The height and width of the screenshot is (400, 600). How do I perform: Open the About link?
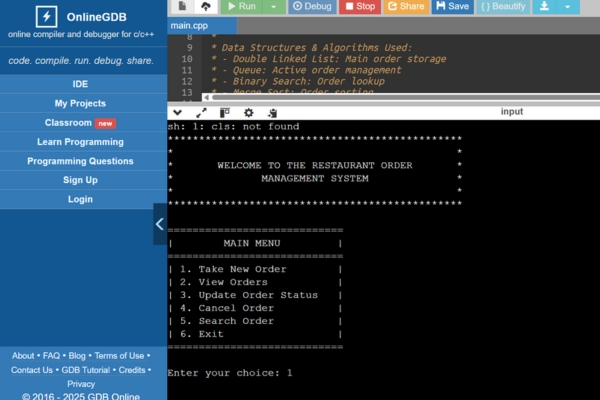(x=23, y=356)
